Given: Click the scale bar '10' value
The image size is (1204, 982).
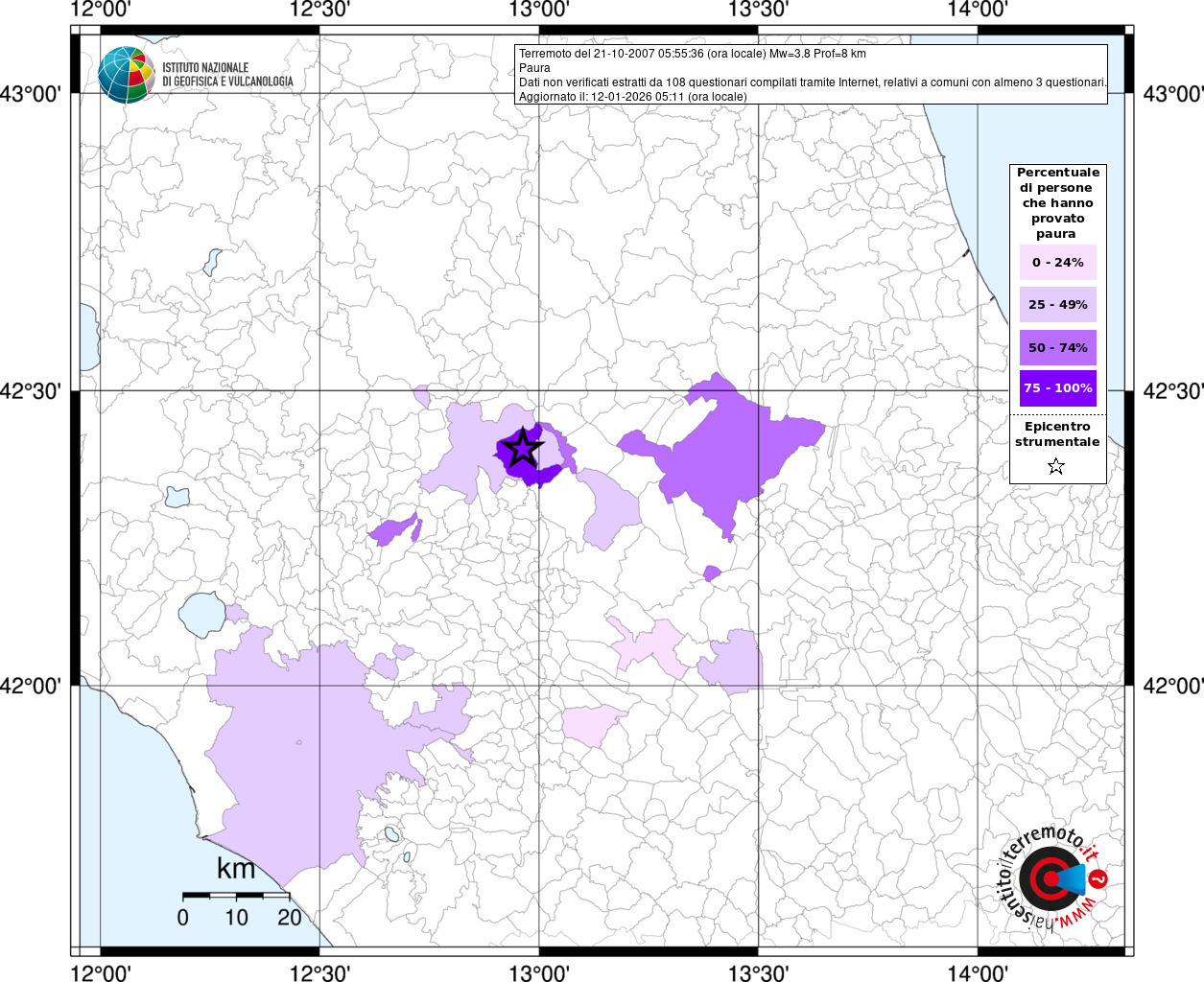Looking at the screenshot, I should coord(236,918).
